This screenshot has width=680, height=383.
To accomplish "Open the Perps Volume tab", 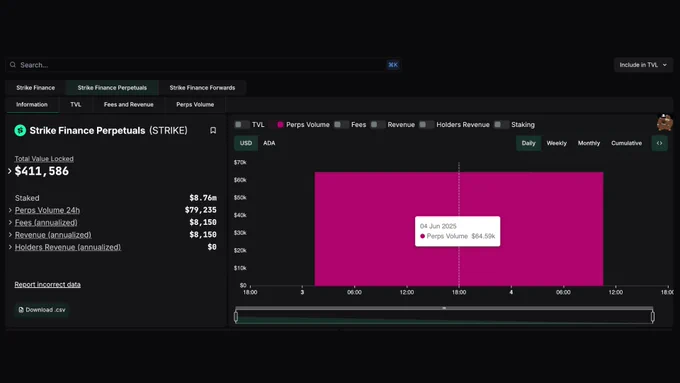I will point(195,105).
